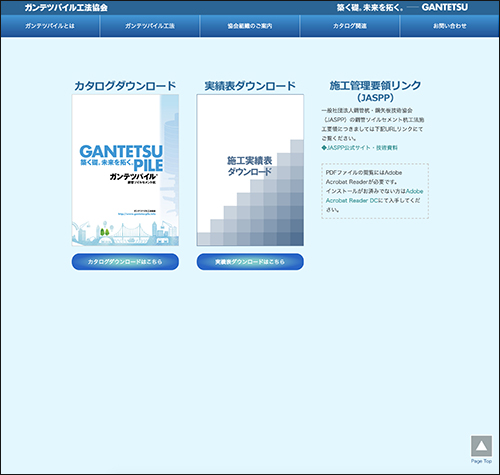Click the カタログダウンロードはこちら button
Viewport: 500px width, 475px height.
pyautogui.click(x=125, y=262)
